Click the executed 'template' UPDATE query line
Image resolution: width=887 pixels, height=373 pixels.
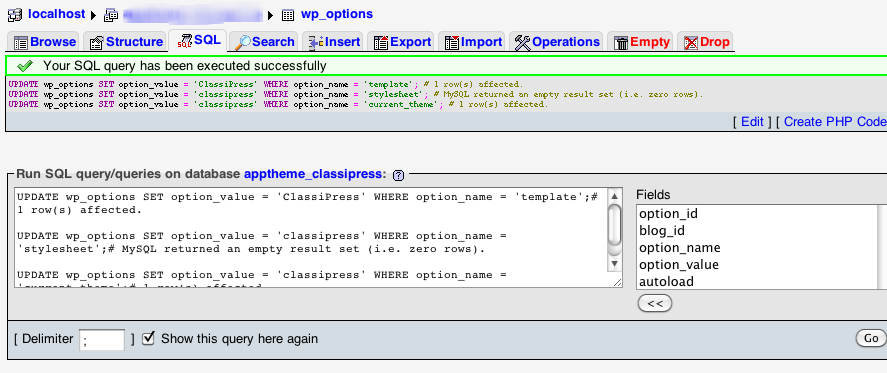point(266,84)
